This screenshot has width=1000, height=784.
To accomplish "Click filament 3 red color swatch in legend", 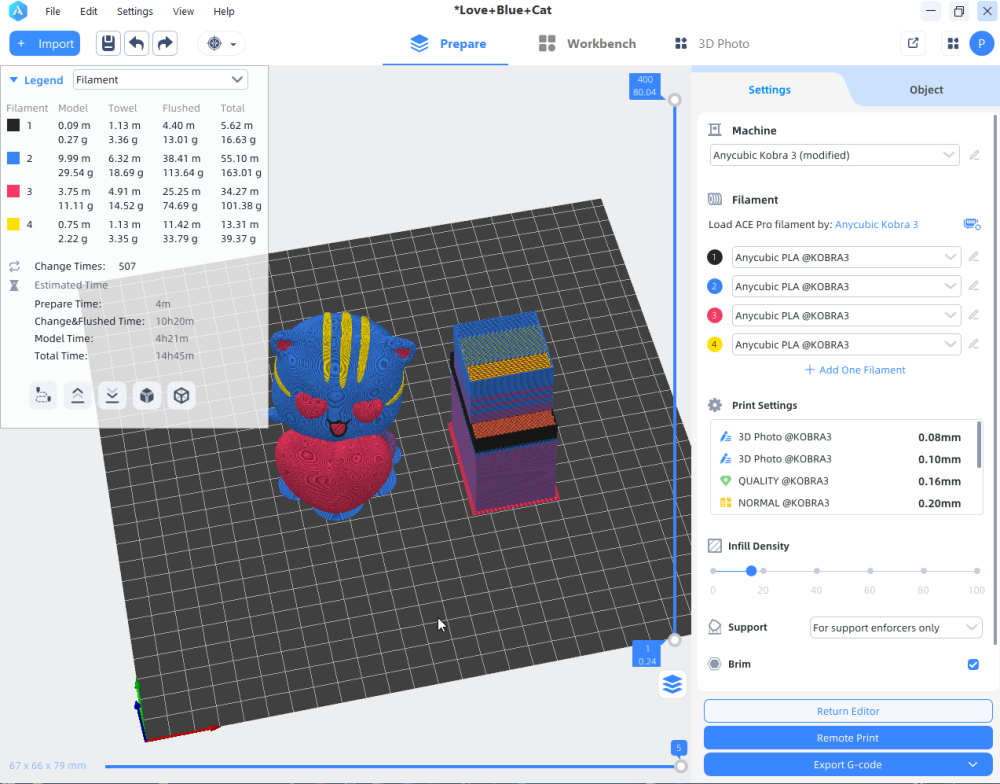I will 13,191.
